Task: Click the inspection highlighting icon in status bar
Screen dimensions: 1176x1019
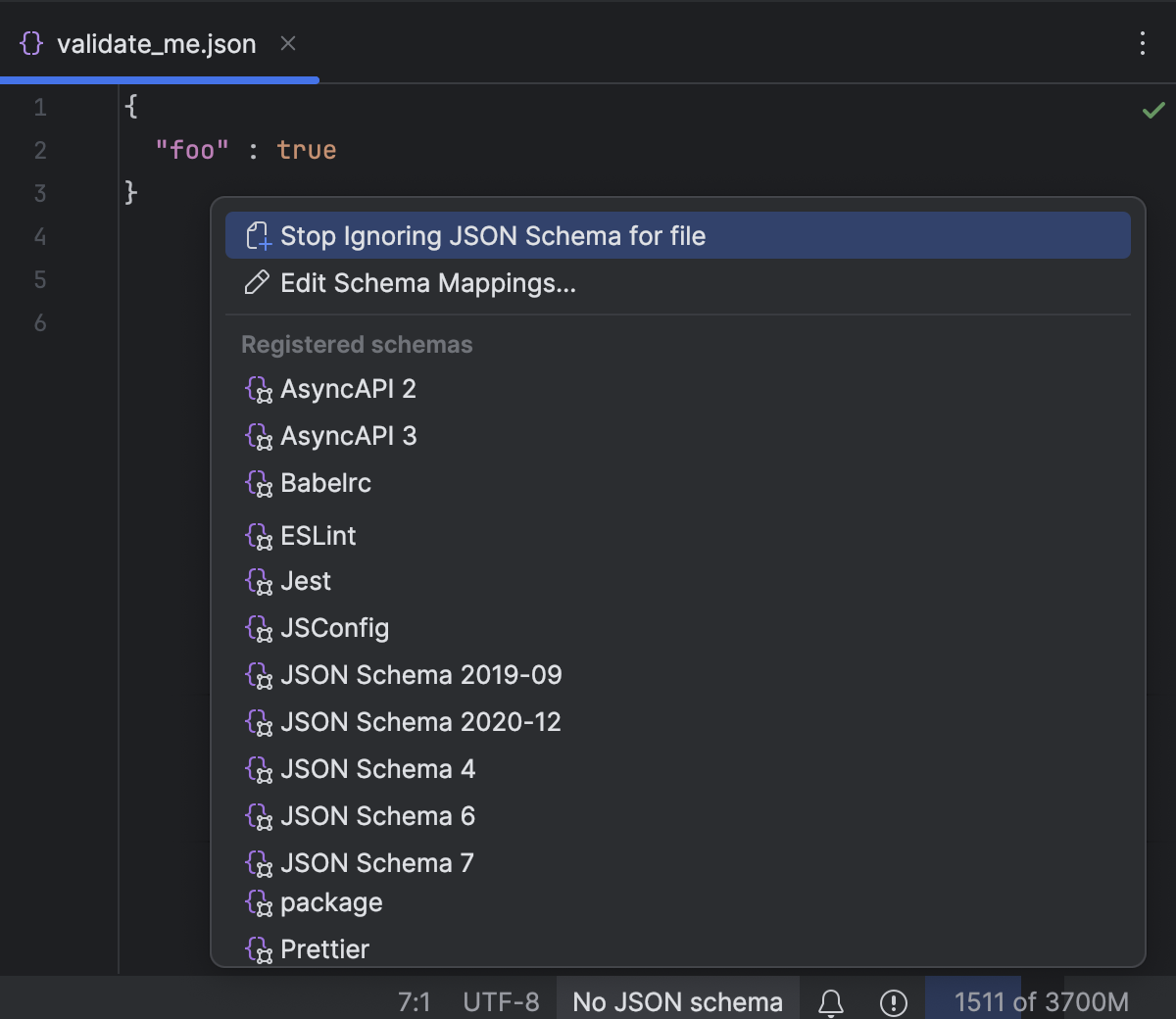Action: pyautogui.click(x=895, y=1001)
